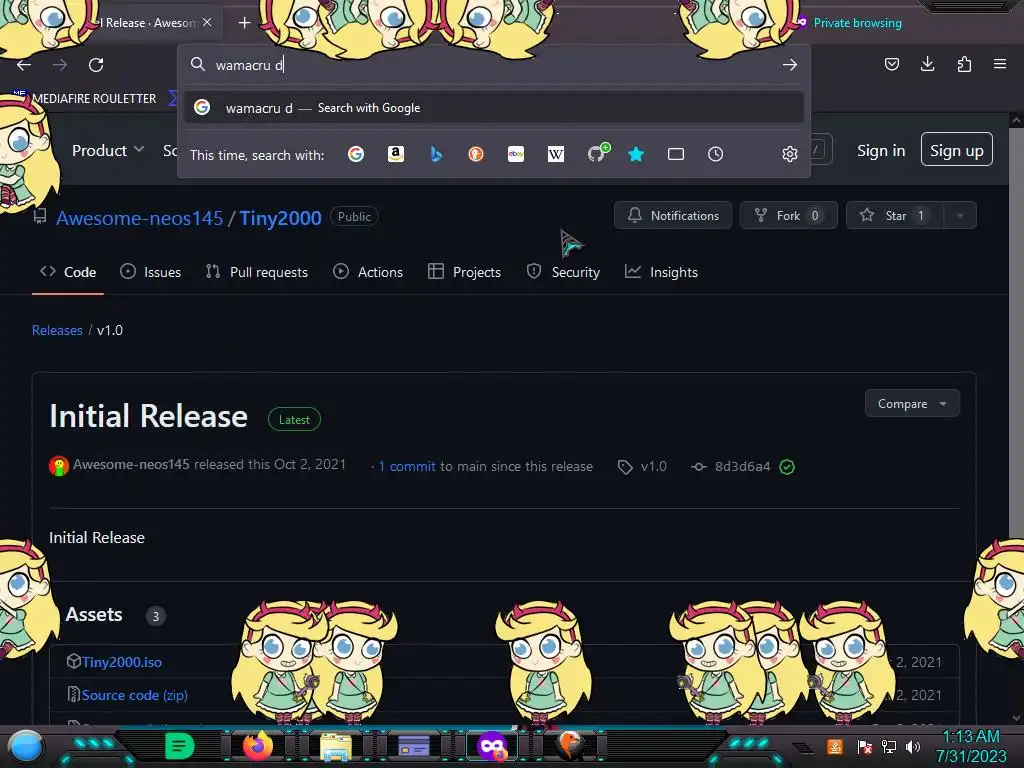
Task: Add GitHub as a search engine
Action: click(597, 153)
